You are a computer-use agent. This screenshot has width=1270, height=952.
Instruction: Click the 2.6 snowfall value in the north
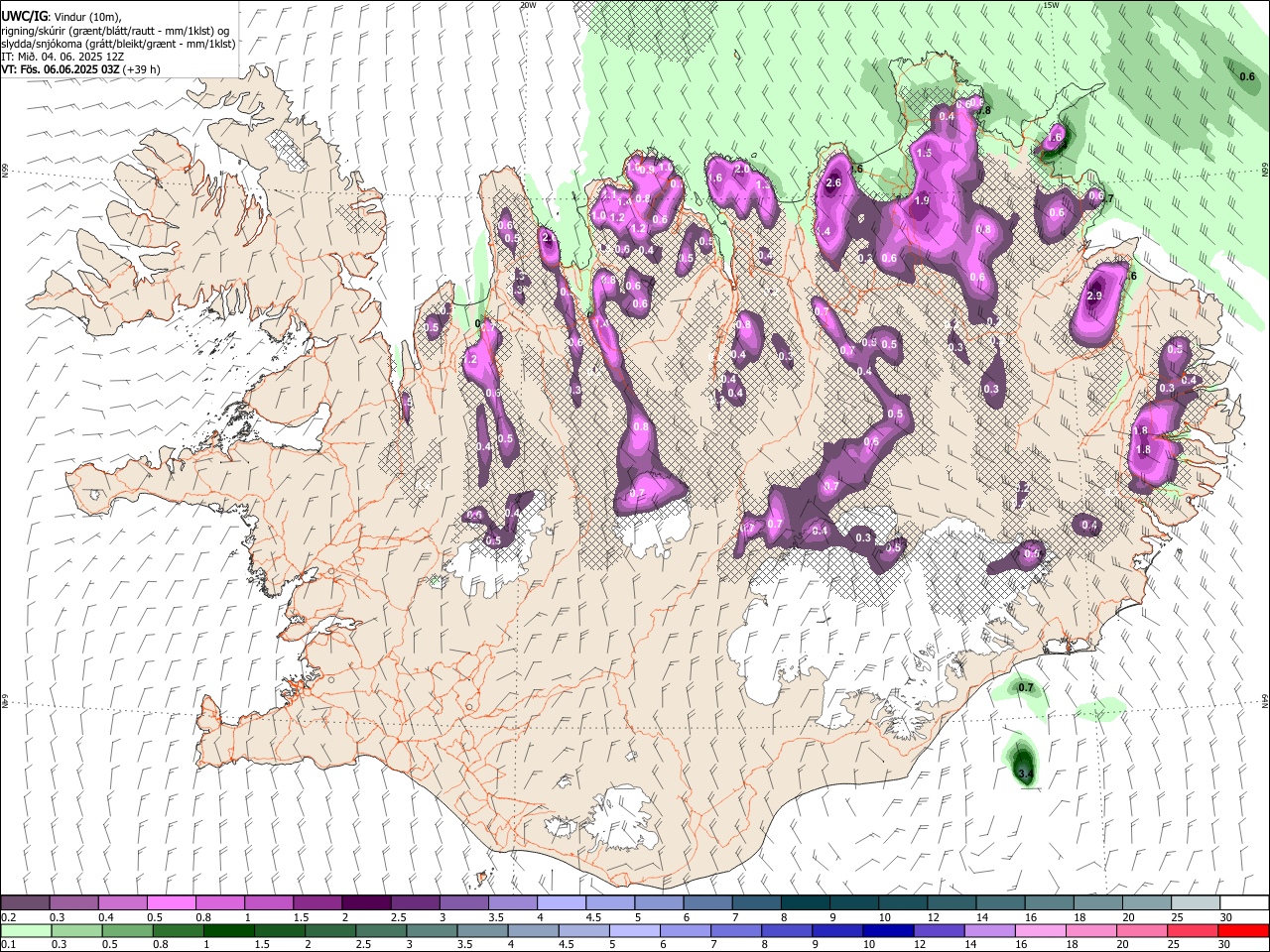point(833,183)
